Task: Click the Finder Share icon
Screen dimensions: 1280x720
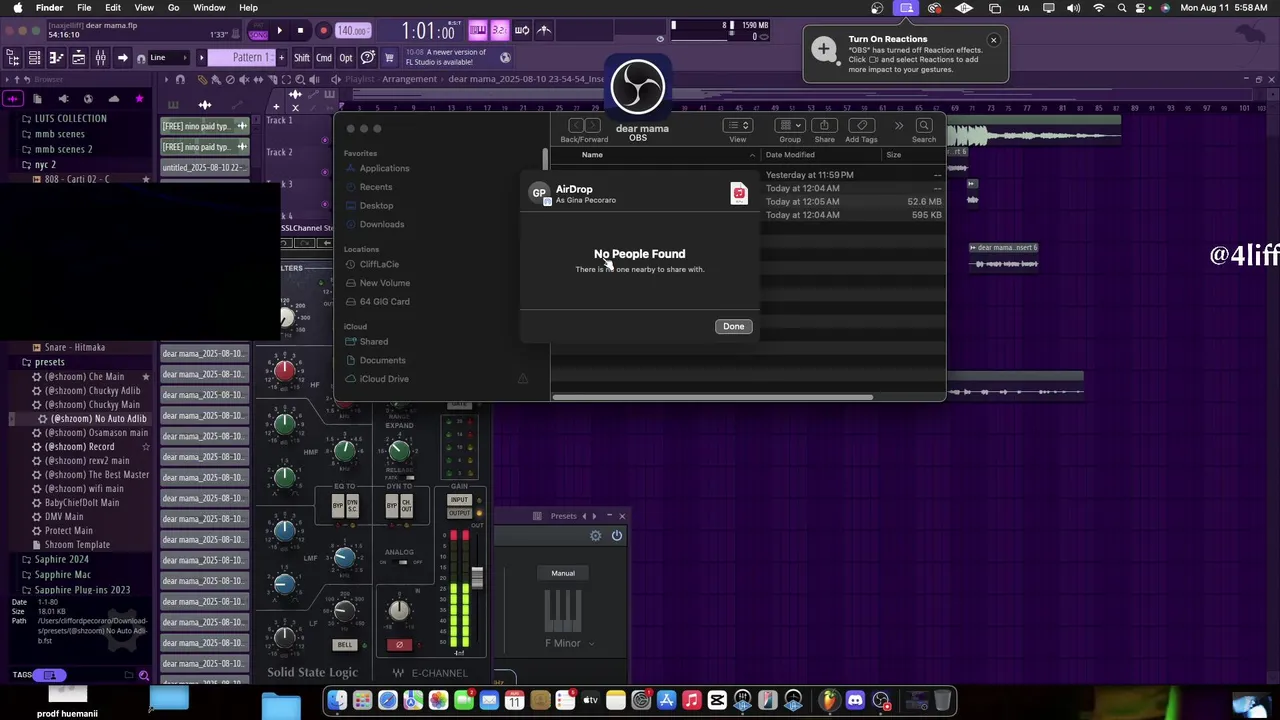Action: 824,125
